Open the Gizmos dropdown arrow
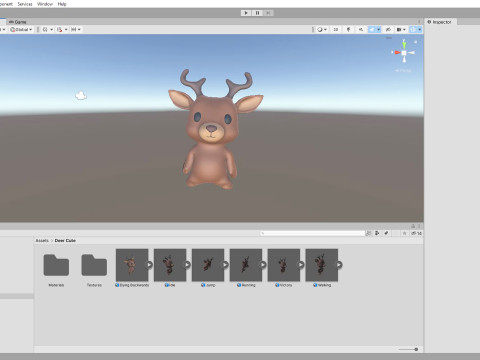Screen dimensions: 480x360 click(420, 29)
